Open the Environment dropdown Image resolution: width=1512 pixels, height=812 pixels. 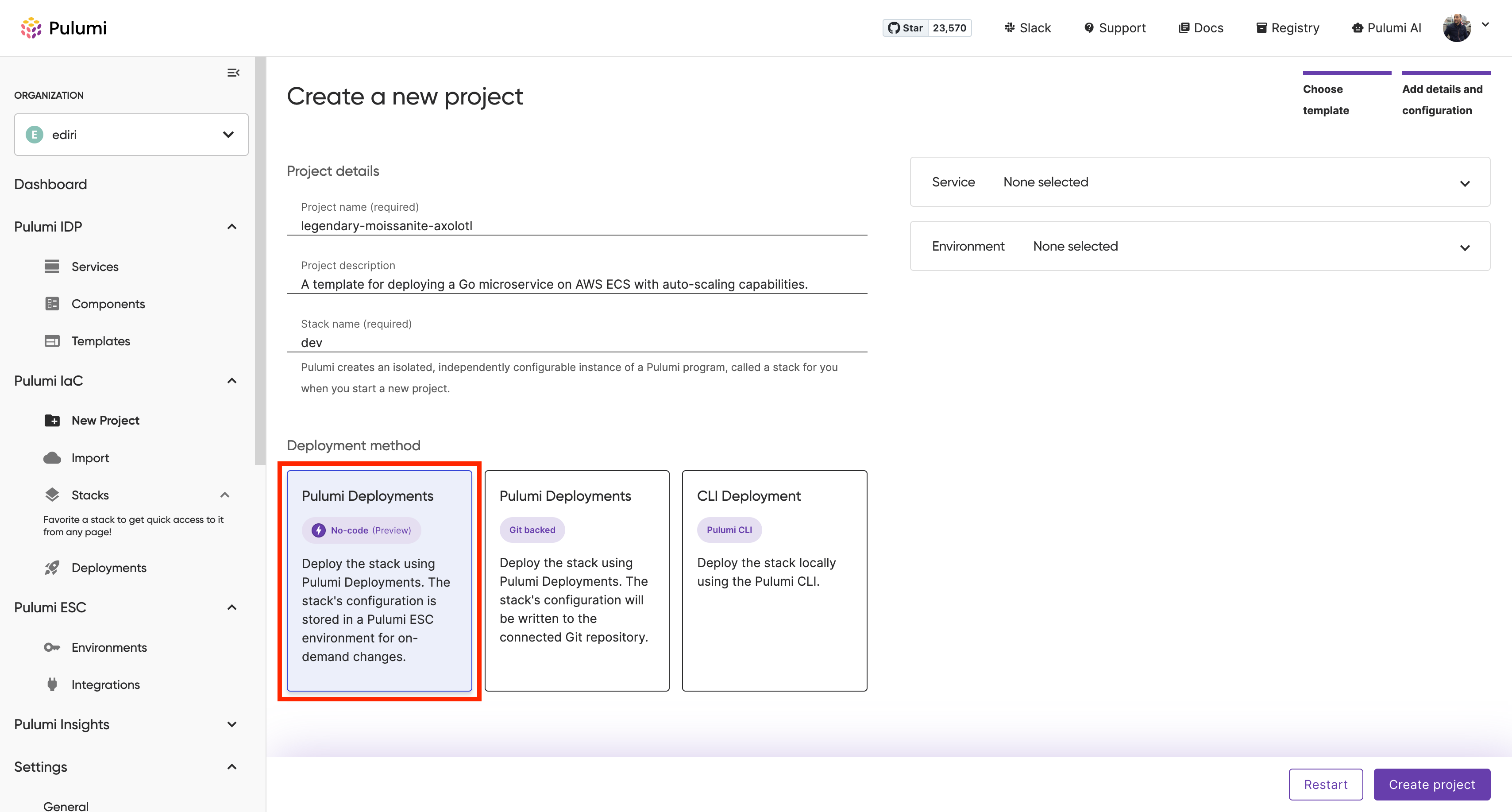pos(1200,247)
